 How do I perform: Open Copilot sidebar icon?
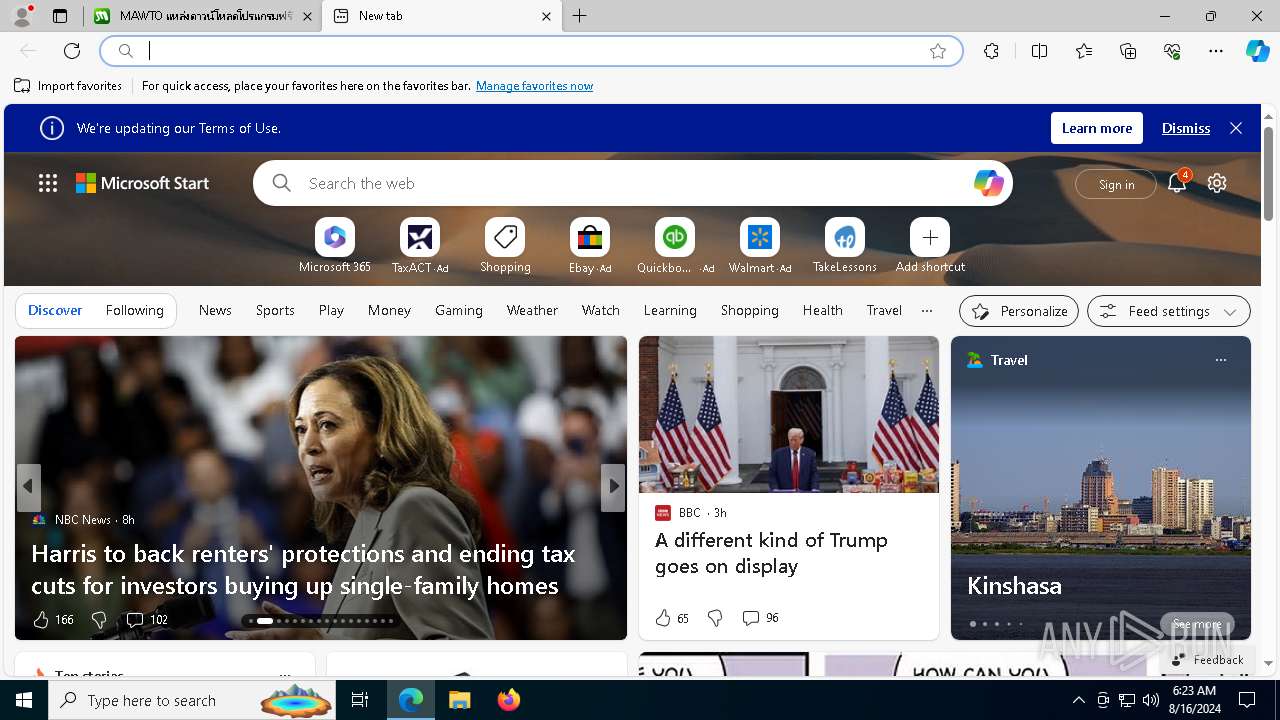(x=1257, y=51)
